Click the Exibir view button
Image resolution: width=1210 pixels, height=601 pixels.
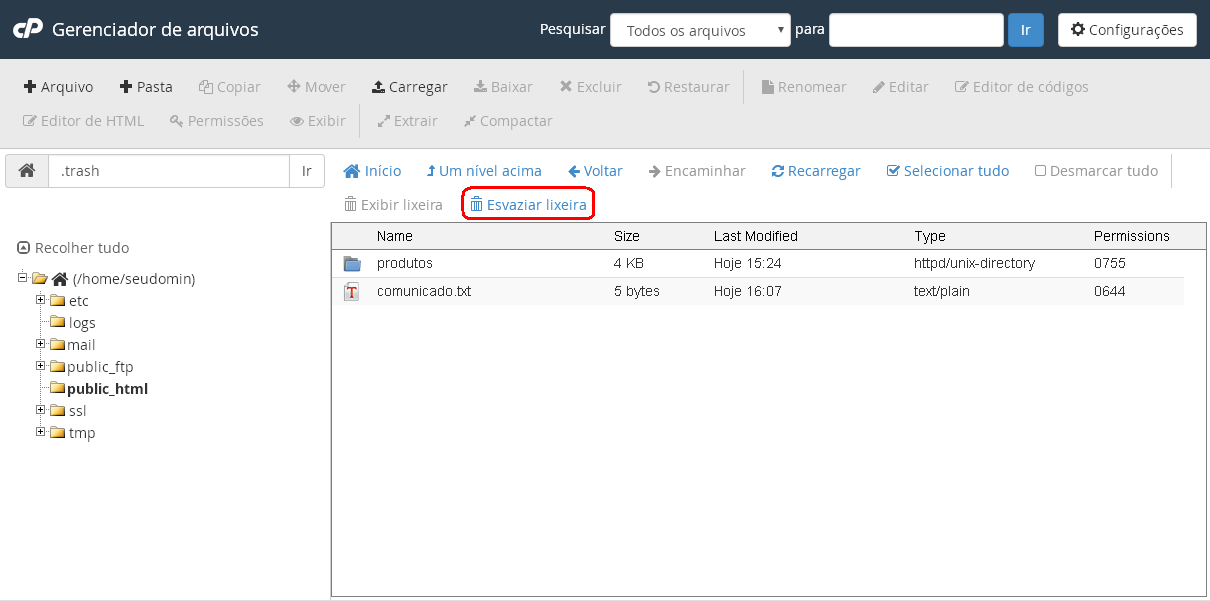318,121
